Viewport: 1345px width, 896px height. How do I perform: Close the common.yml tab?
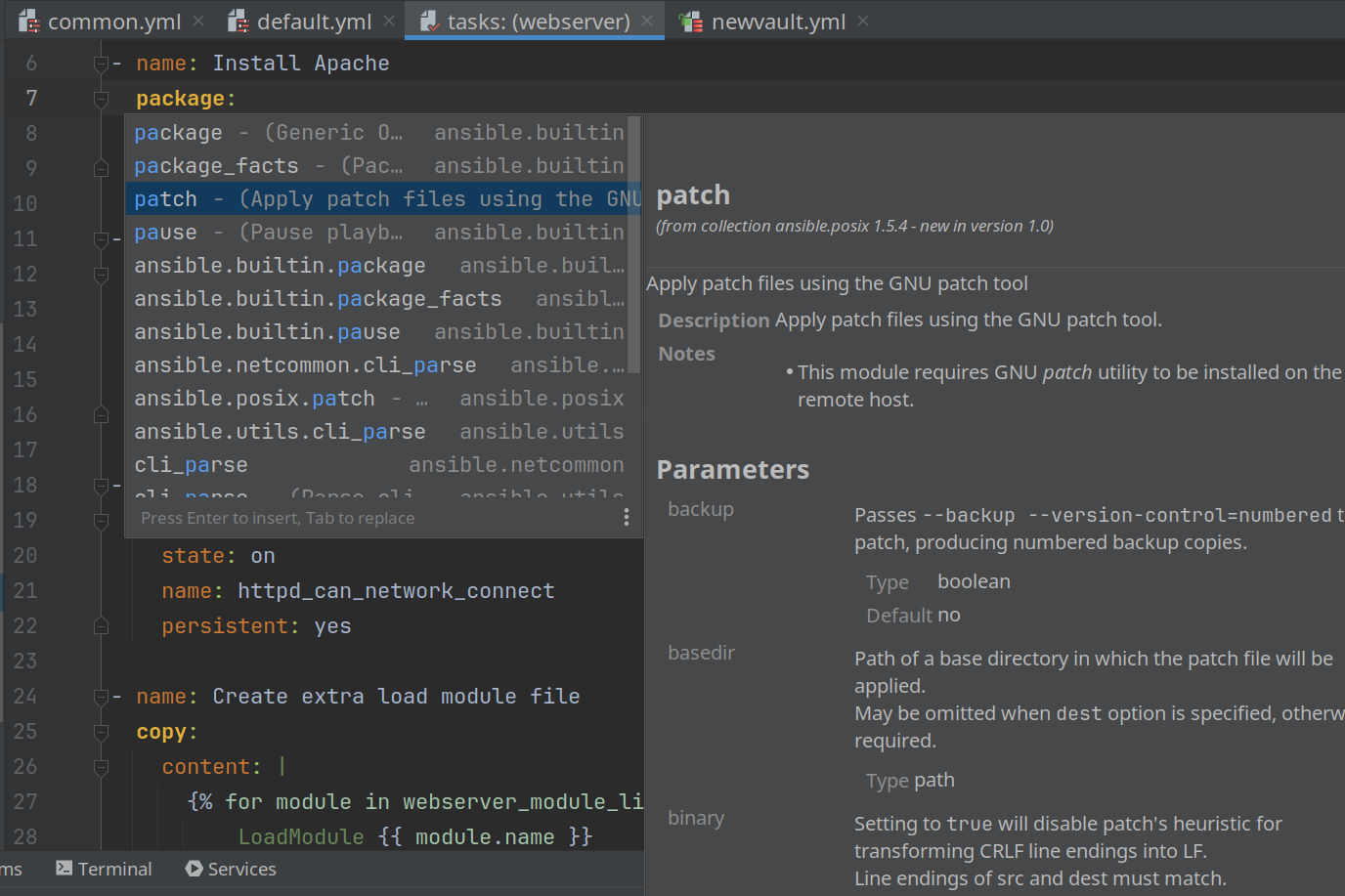point(198,21)
